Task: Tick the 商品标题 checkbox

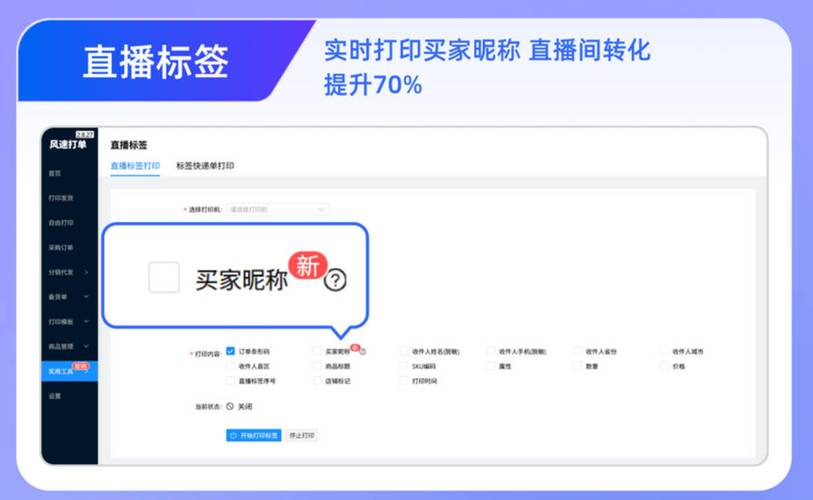Action: point(317,366)
